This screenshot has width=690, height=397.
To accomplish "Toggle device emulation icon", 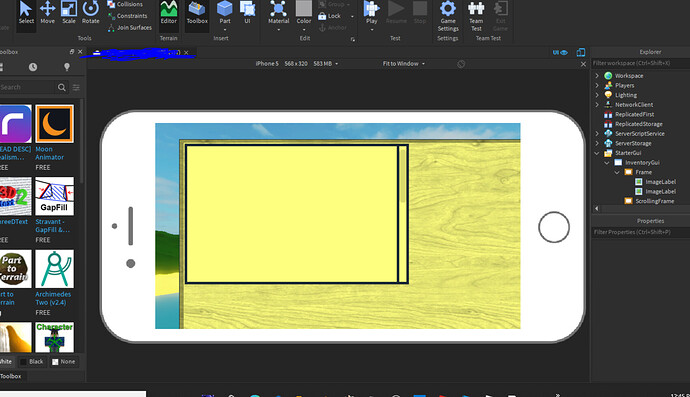I will tap(581, 52).
